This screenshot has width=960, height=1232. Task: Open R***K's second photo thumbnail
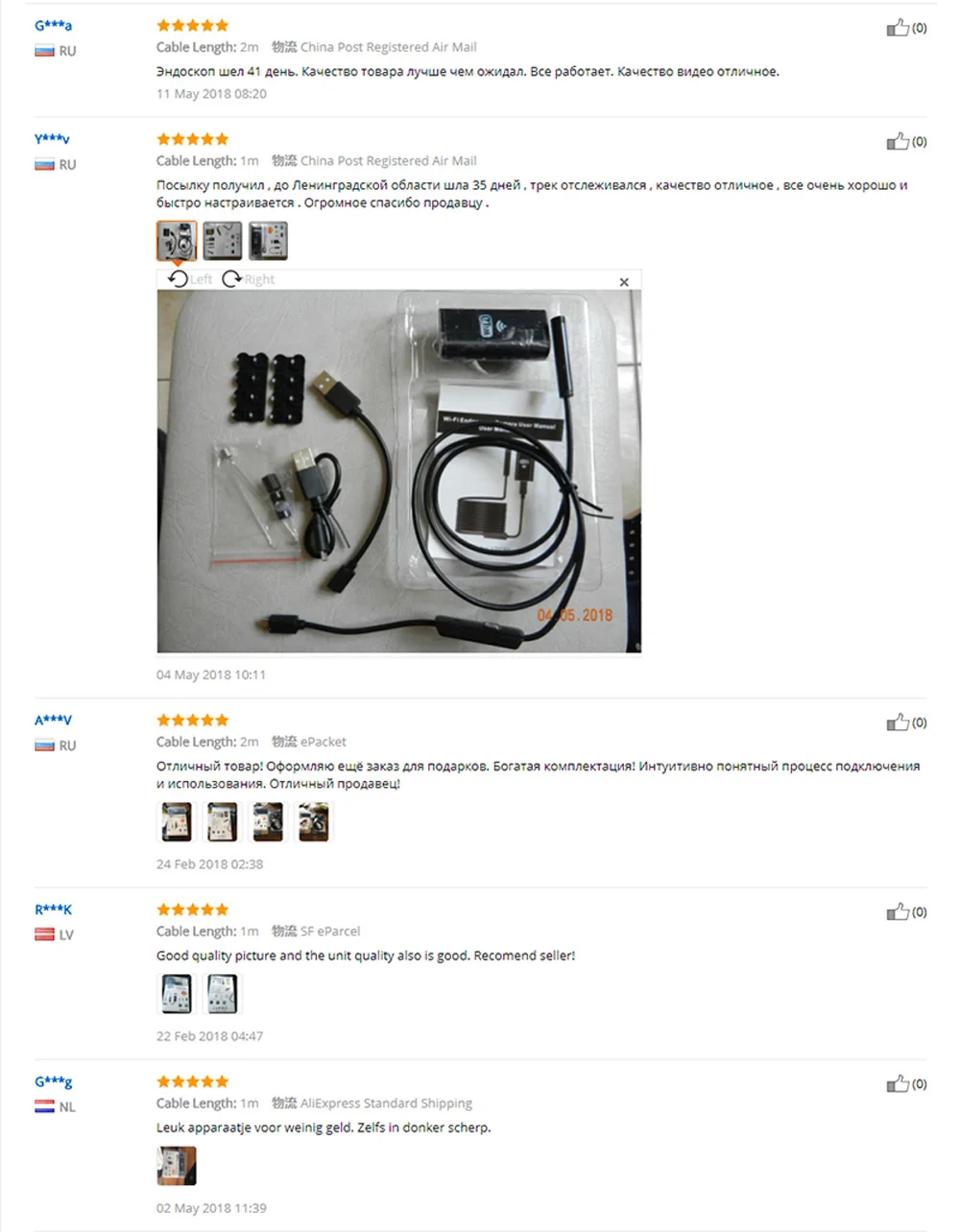click(x=223, y=994)
